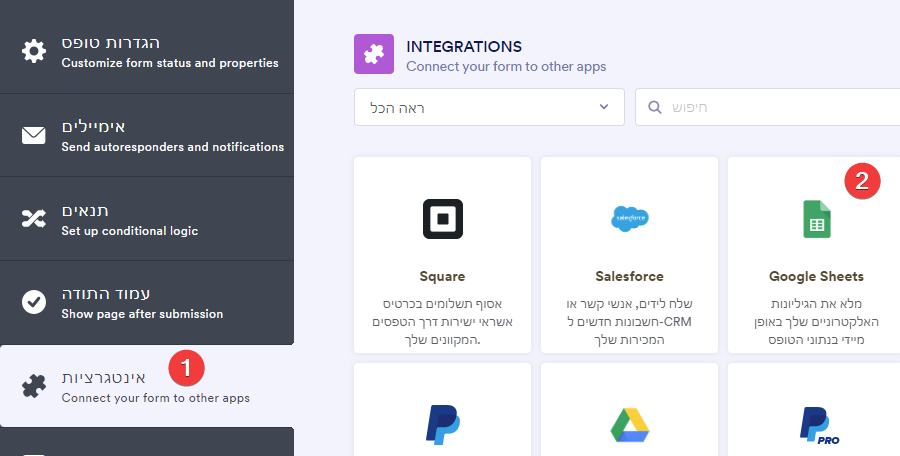Click the checkmark Thank You page icon
Viewport: 900px width, 456px height.
(34, 302)
